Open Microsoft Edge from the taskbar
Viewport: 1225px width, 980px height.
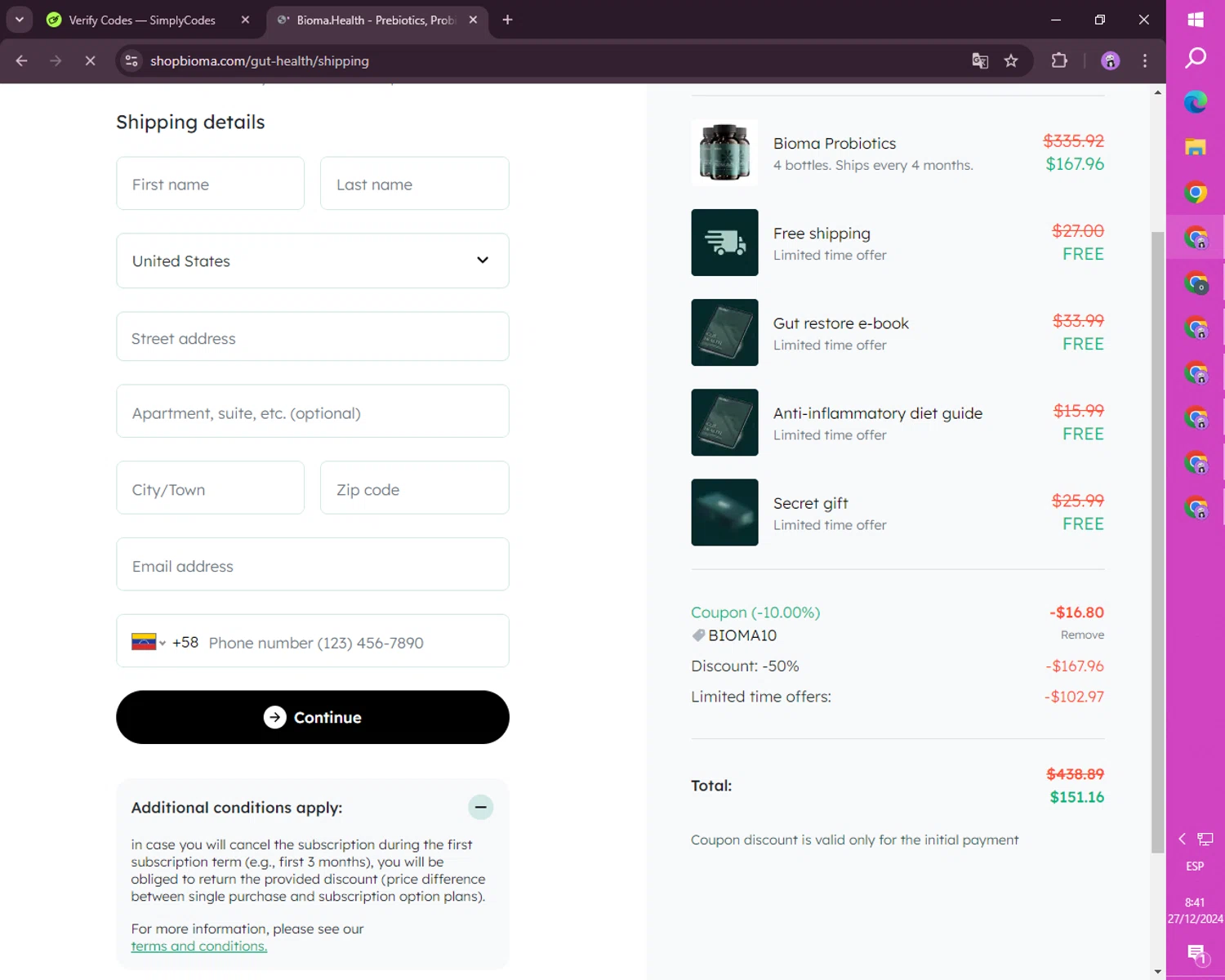pyautogui.click(x=1196, y=102)
